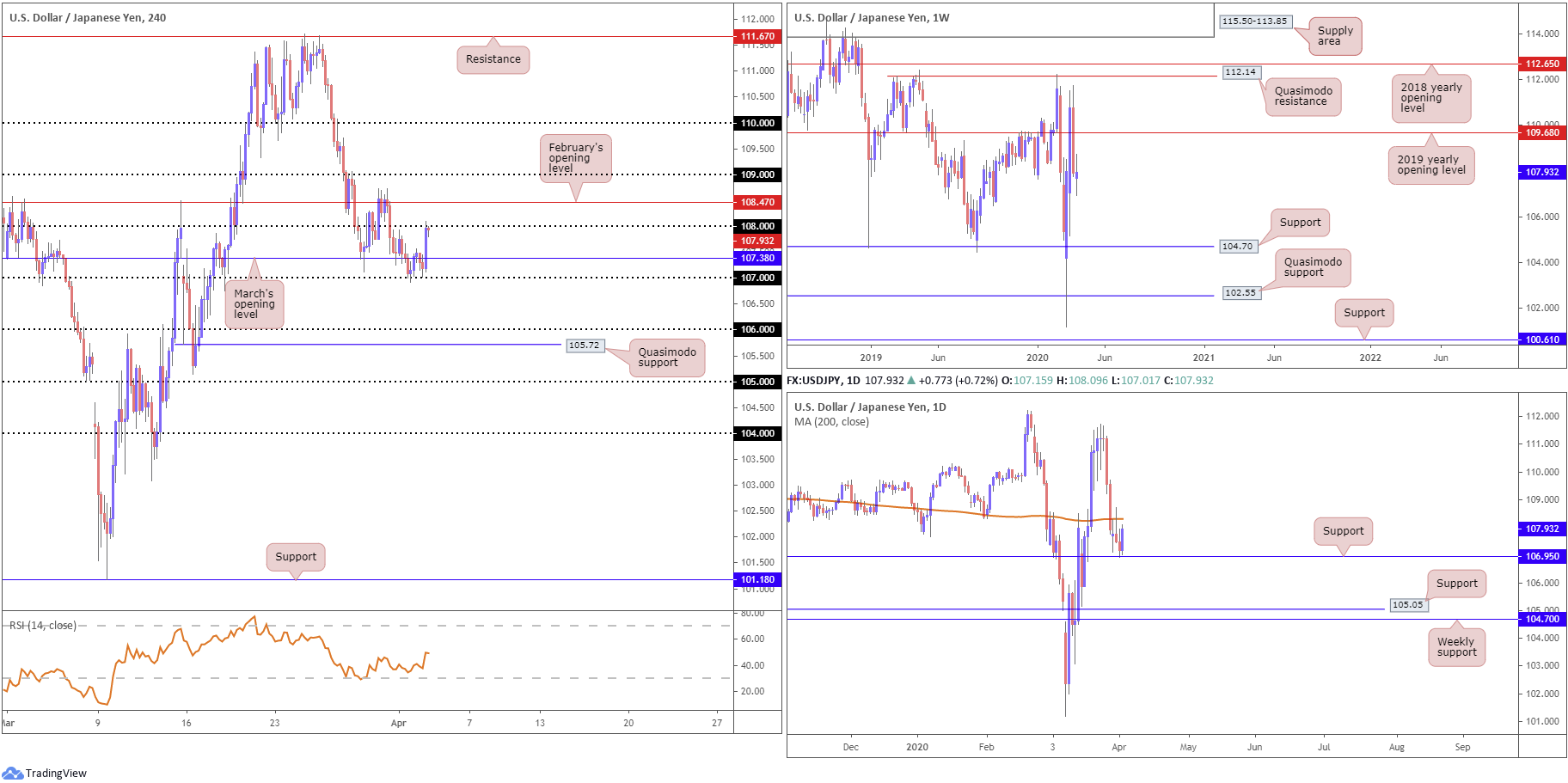The image size is (1568, 783).
Task: Select the black 106.000 price label
Action: [x=757, y=329]
